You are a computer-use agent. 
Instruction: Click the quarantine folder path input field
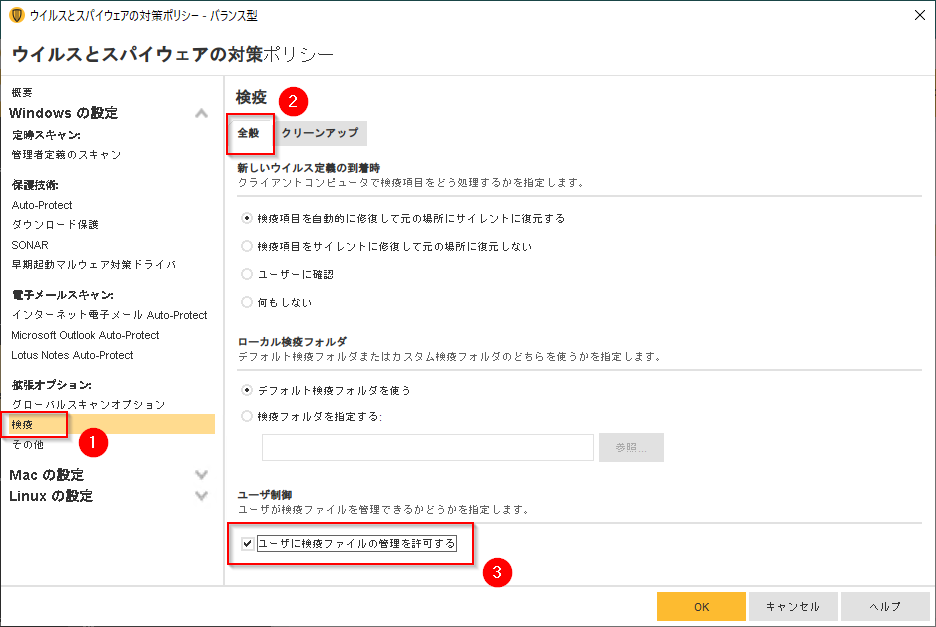(428, 448)
